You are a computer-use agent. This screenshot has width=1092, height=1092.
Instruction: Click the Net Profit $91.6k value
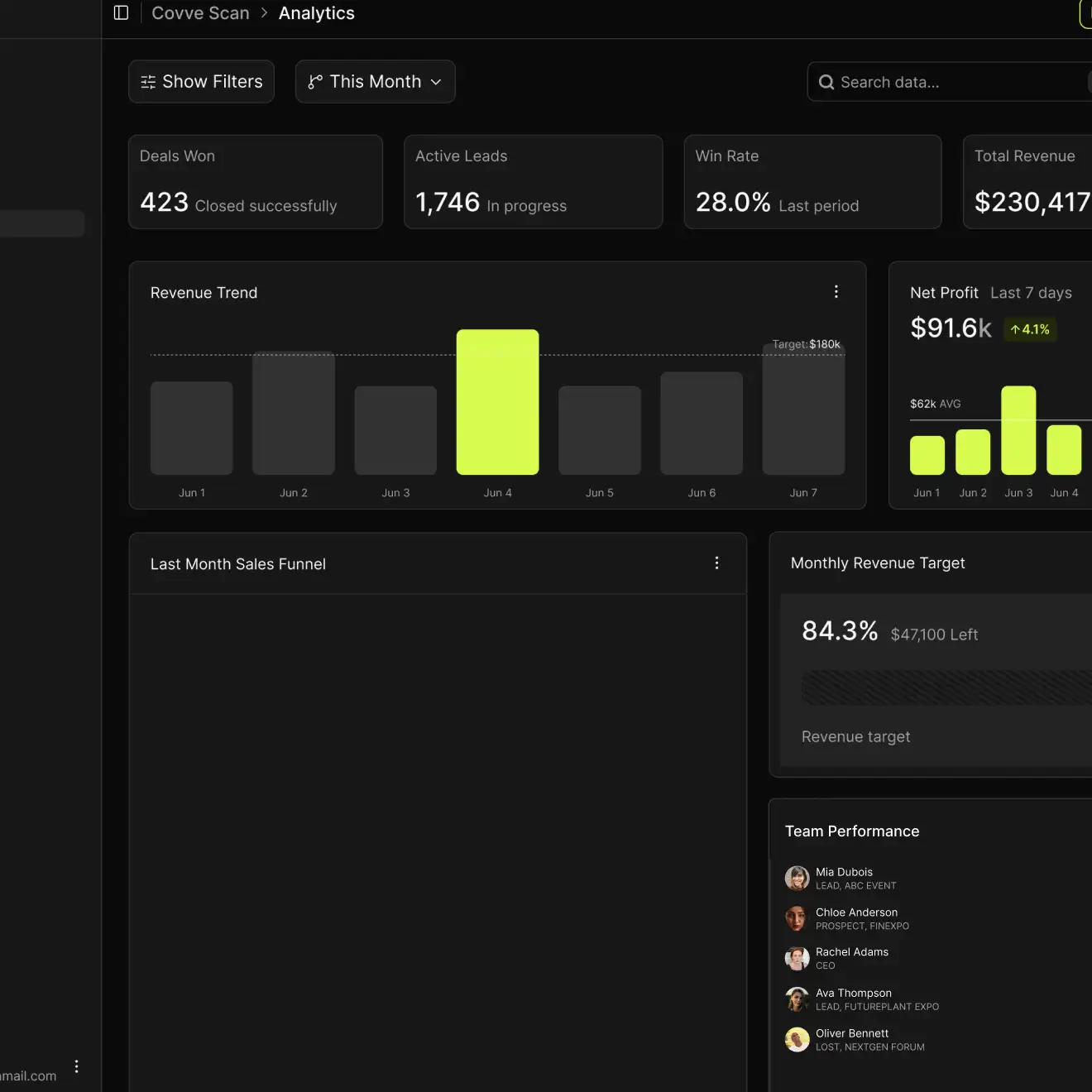click(951, 328)
